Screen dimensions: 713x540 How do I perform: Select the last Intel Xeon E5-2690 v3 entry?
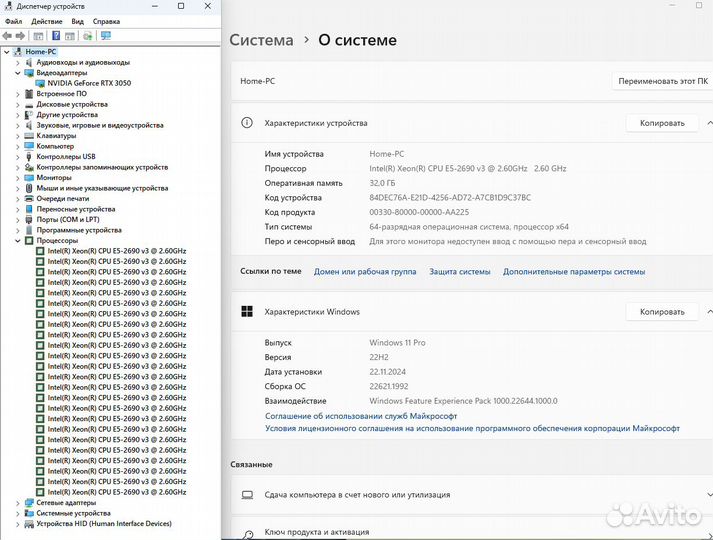pyautogui.click(x=117, y=492)
